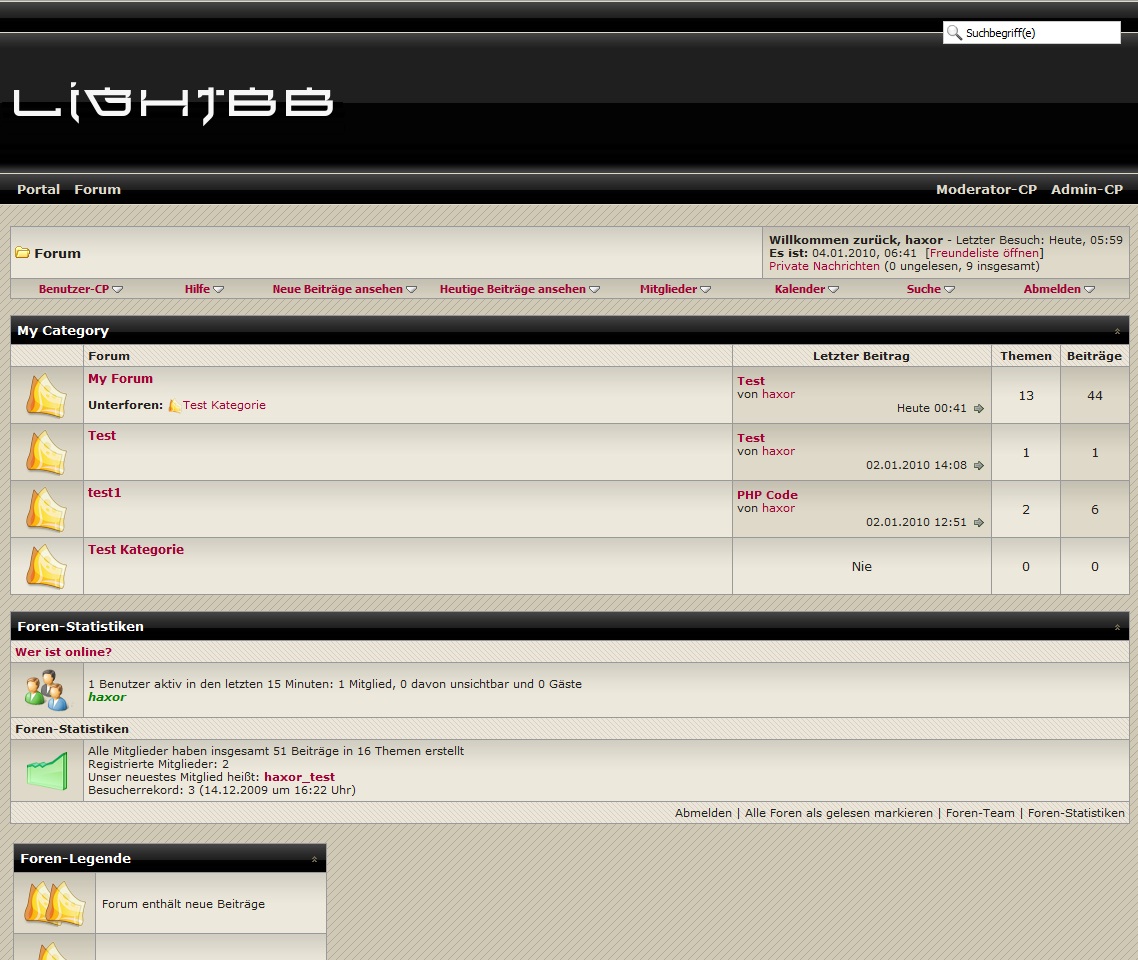
Task: Click the small subforum icon beside Test Kategorie
Action: [174, 406]
